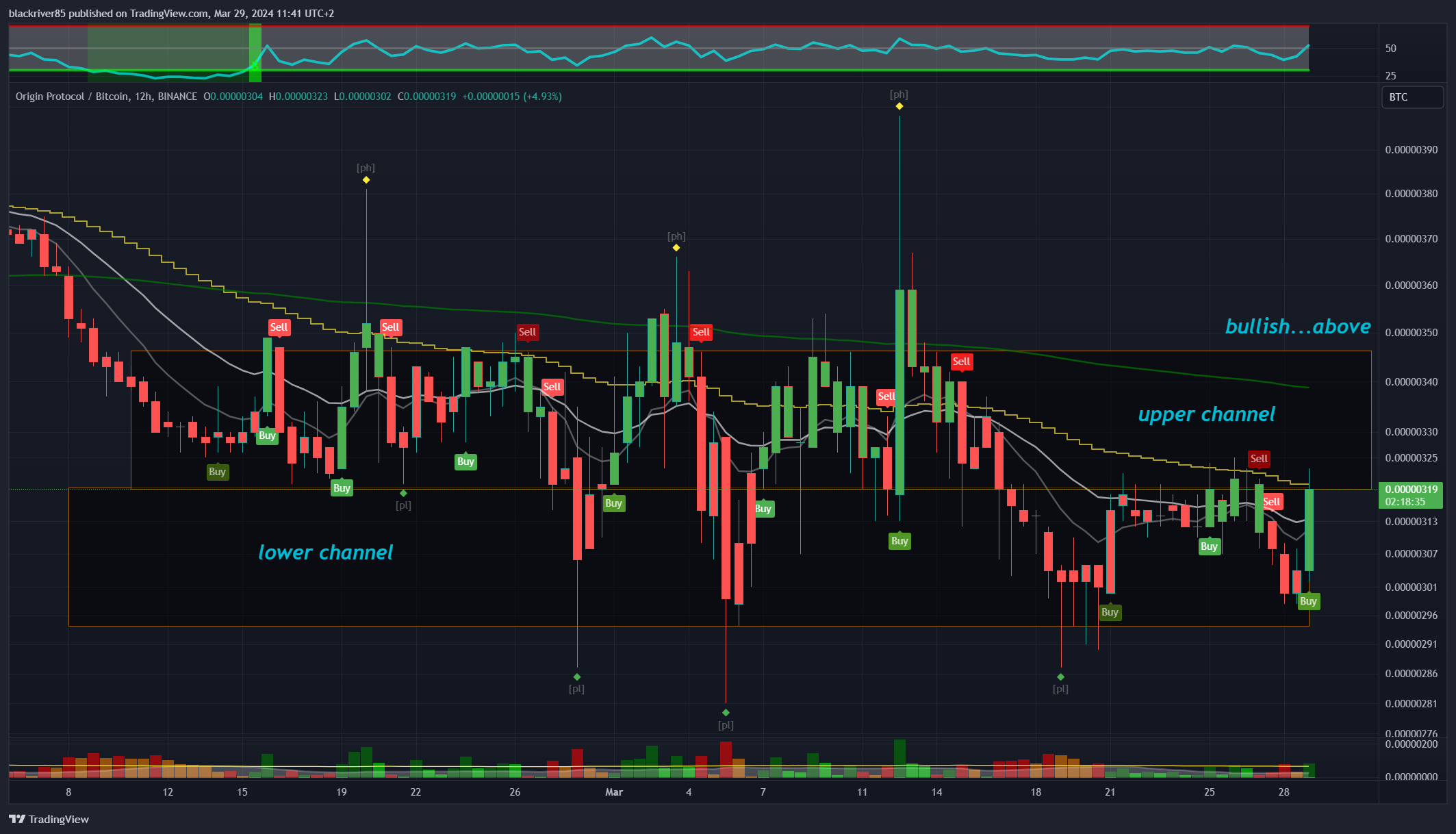The height and width of the screenshot is (834, 1456).
Task: Click the open value O0.00000304
Action: click(x=233, y=97)
